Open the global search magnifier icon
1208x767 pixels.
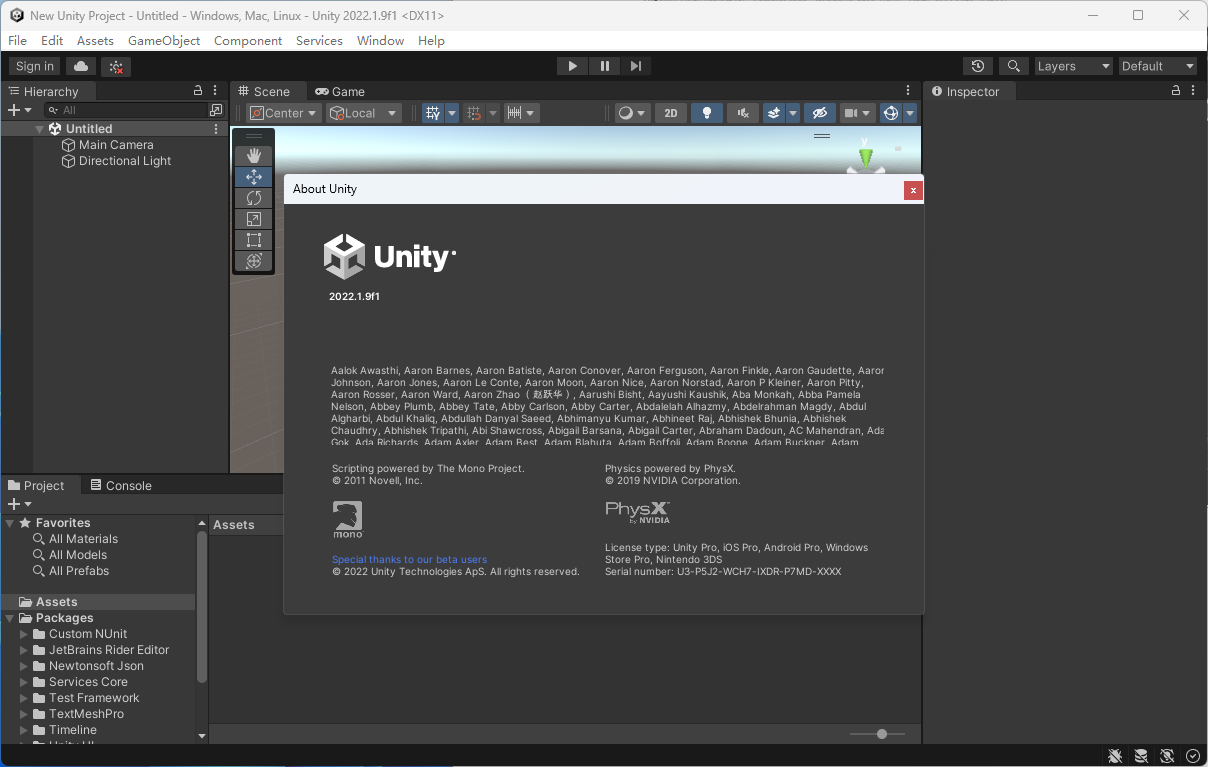[1014, 66]
